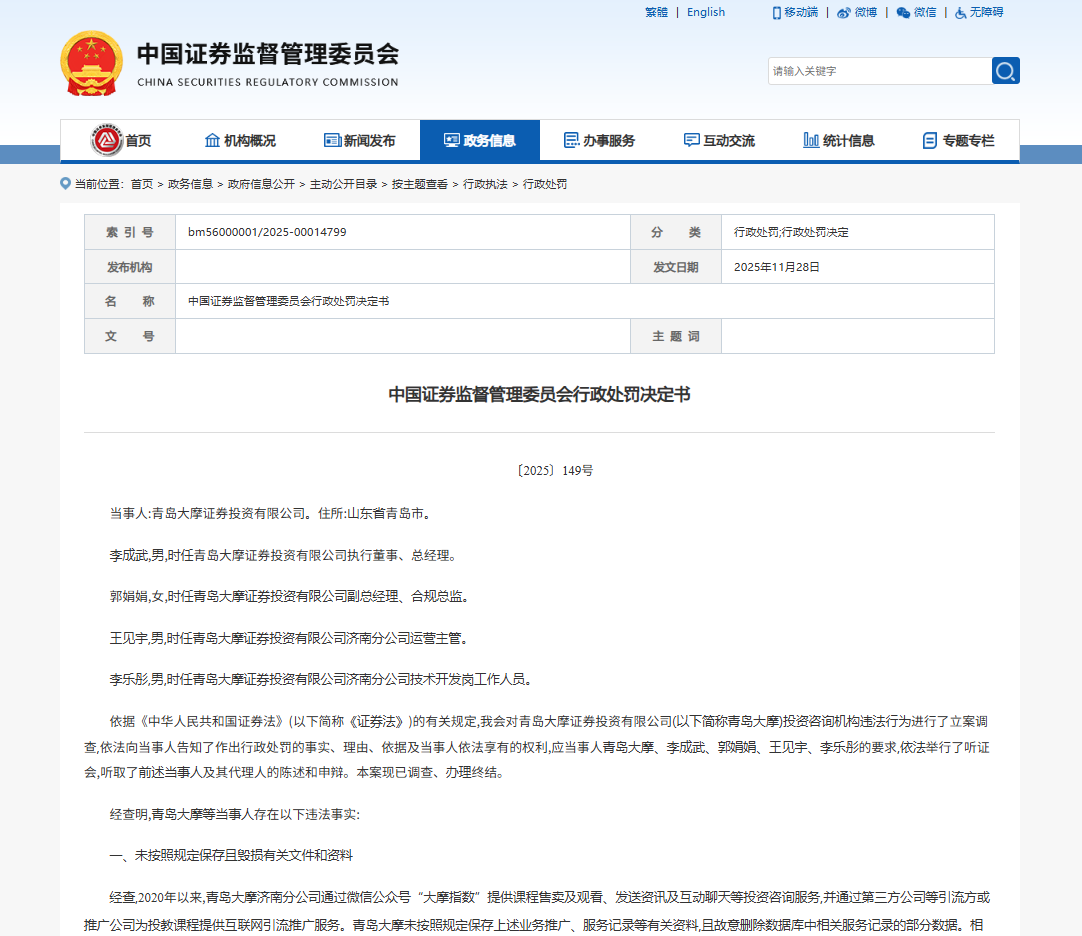Click the search magnifier icon

click(x=1005, y=70)
